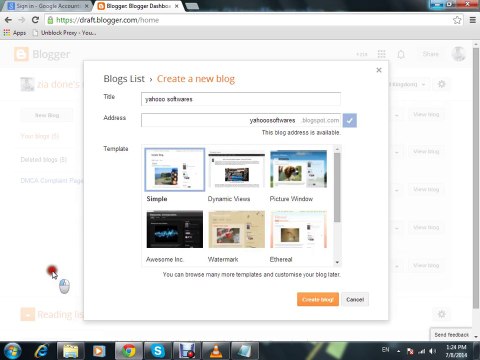Click the address availability check mark
The height and width of the screenshot is (360, 480).
pyautogui.click(x=350, y=120)
